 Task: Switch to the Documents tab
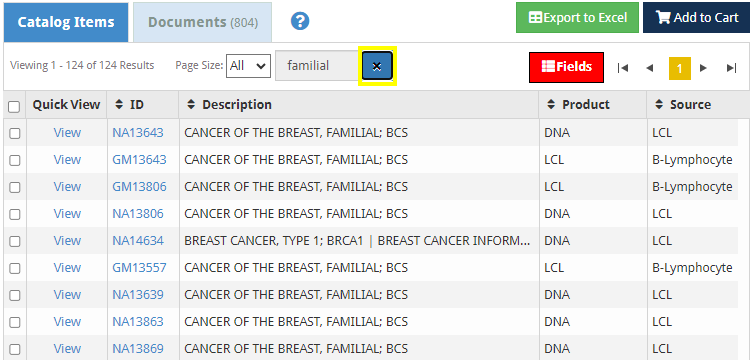[202, 22]
